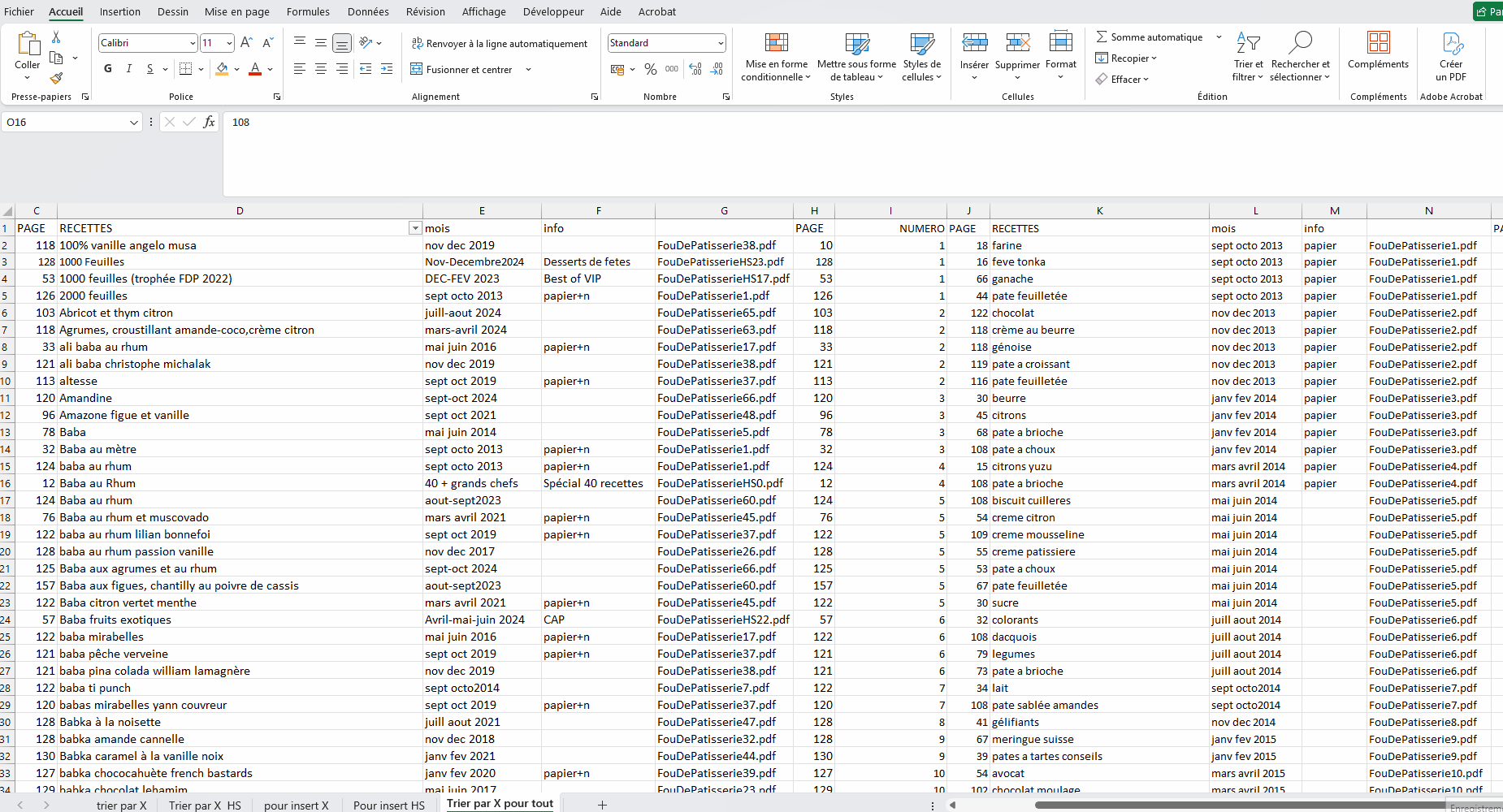Click the format painter brush icon
This screenshot has width=1503, height=812.
point(56,79)
